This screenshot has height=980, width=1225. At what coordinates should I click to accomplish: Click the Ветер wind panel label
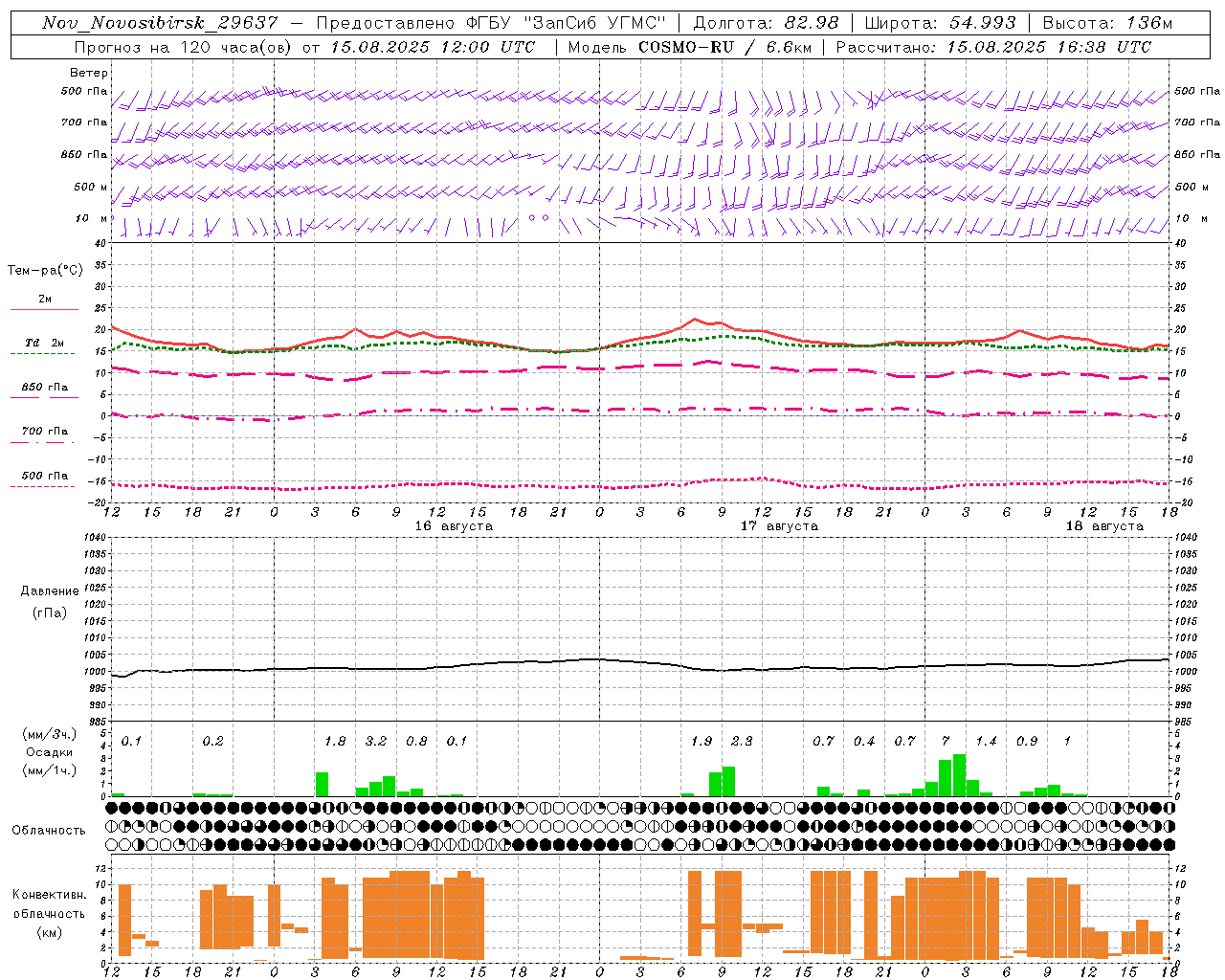click(89, 73)
